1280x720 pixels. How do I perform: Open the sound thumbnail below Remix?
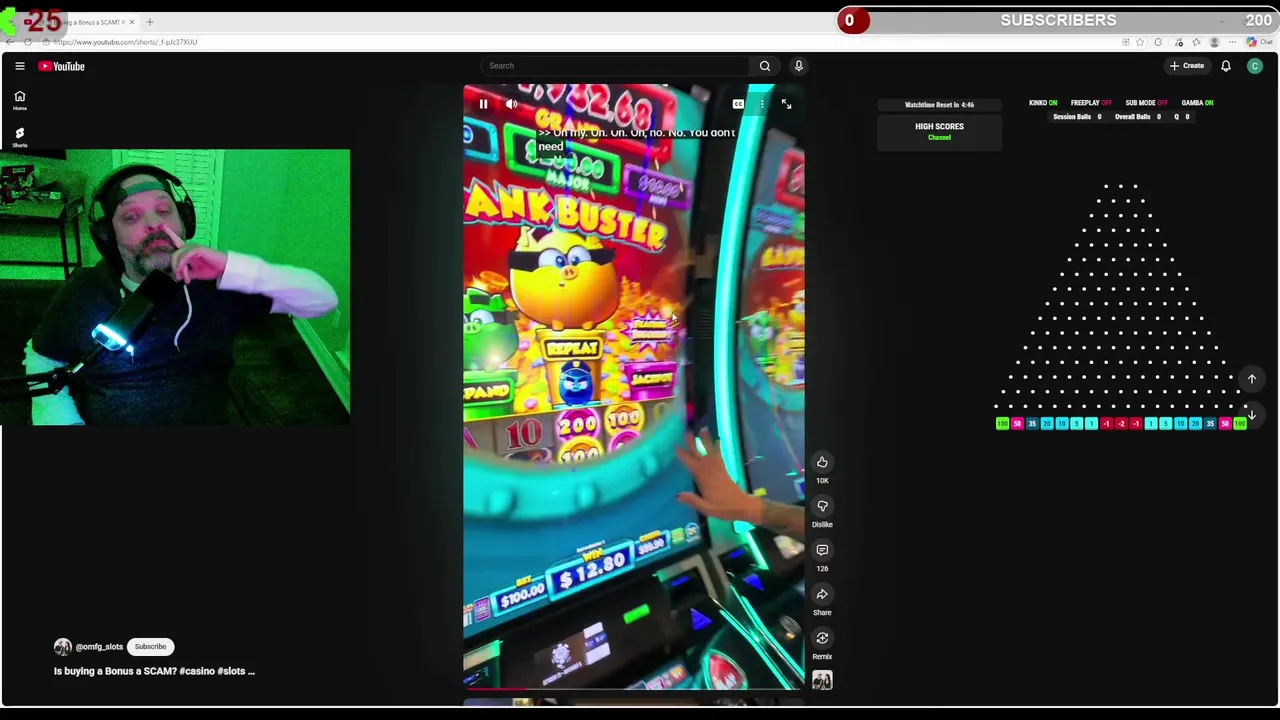(822, 680)
